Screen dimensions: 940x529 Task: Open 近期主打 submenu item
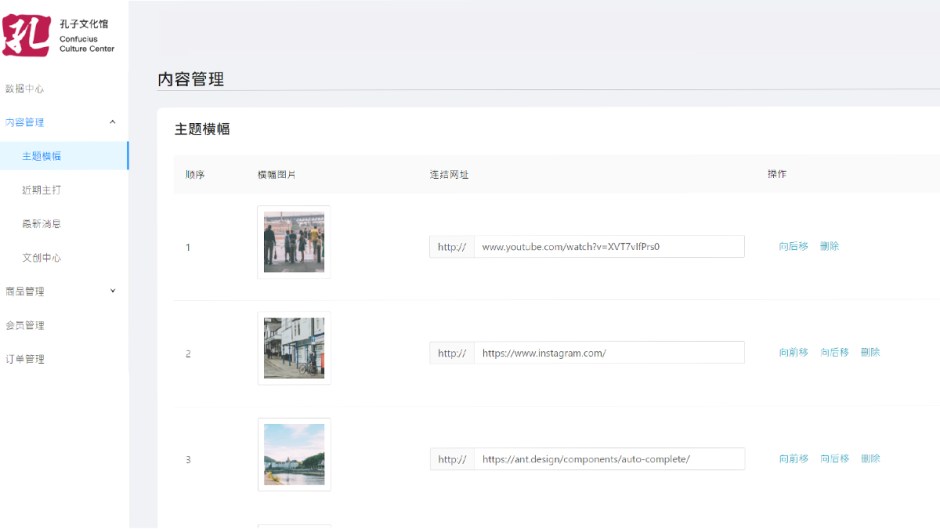click(x=41, y=190)
